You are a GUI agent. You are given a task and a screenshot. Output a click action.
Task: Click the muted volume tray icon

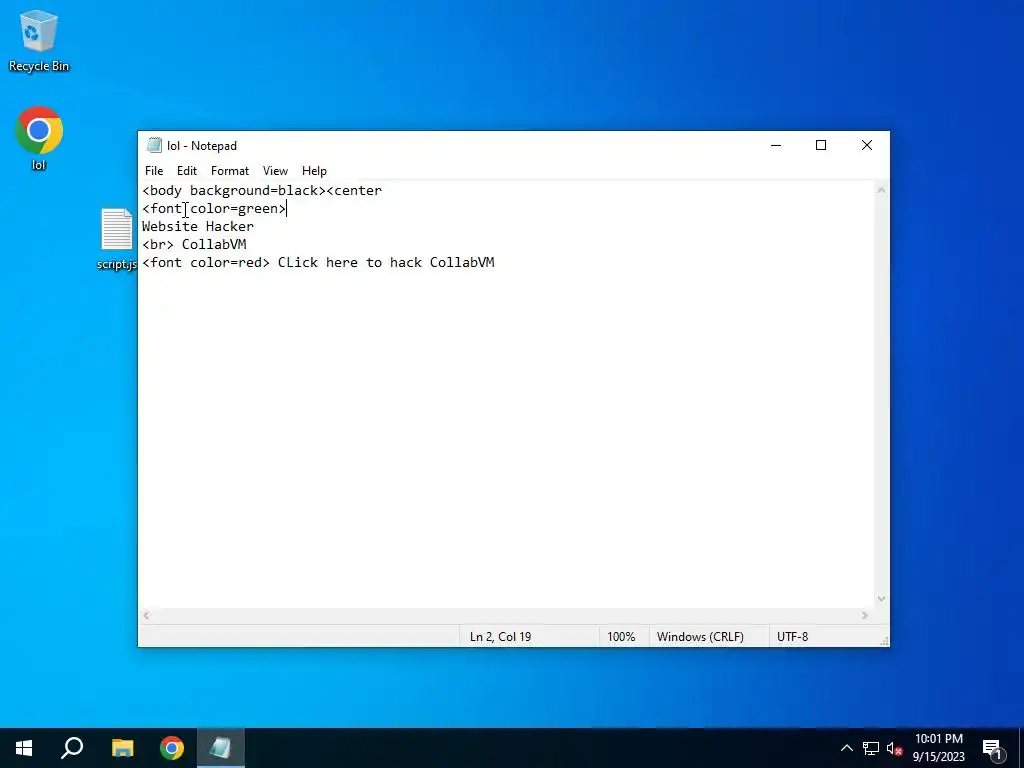pyautogui.click(x=894, y=748)
